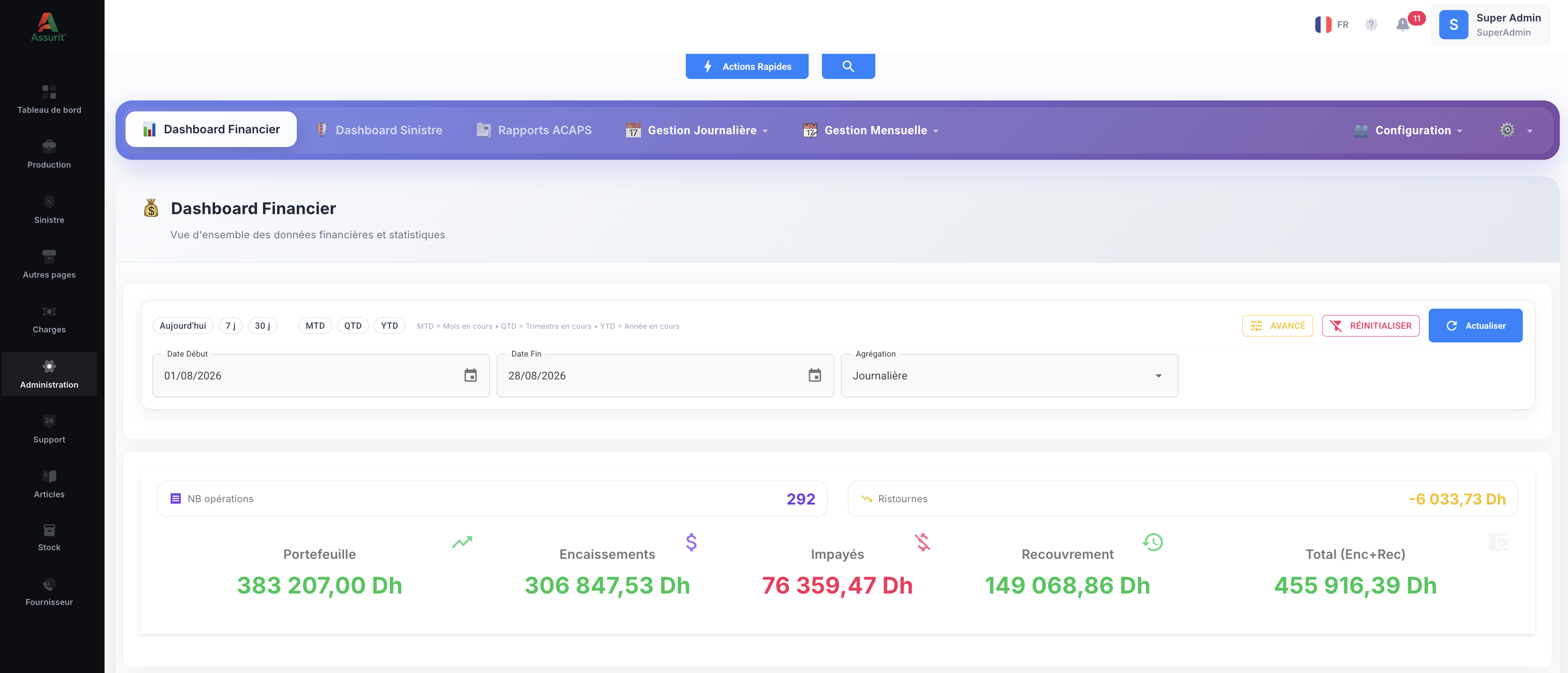Screen dimensions: 1568x673
Task: Click the Date Début input field
Action: 321,375
